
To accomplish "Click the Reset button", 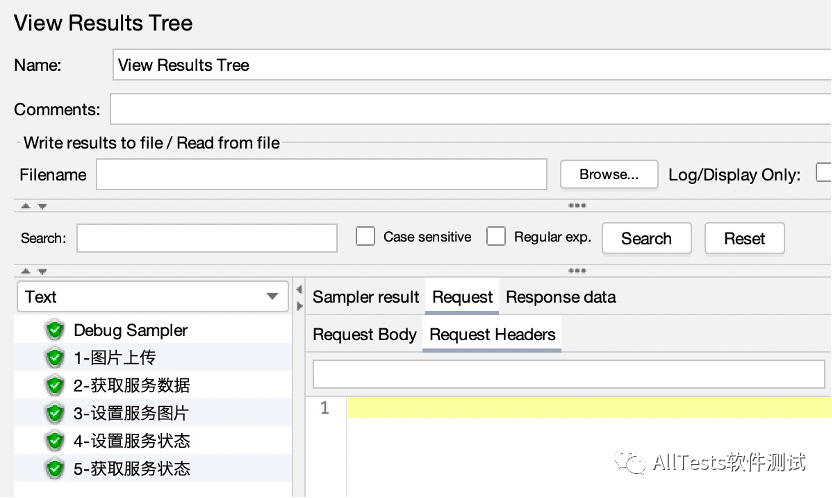I will 744,239.
